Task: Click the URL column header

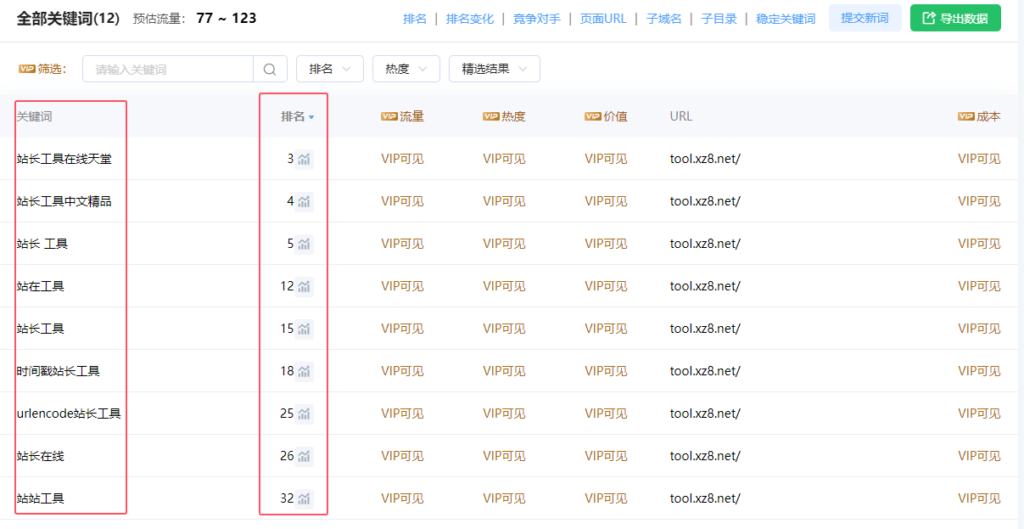Action: (x=680, y=116)
